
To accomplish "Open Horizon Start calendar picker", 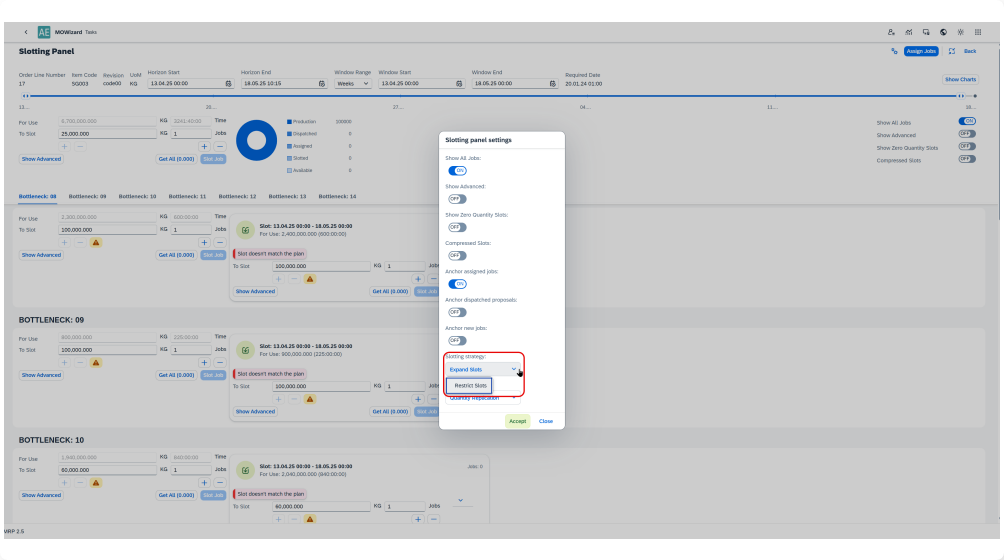I will point(229,84).
